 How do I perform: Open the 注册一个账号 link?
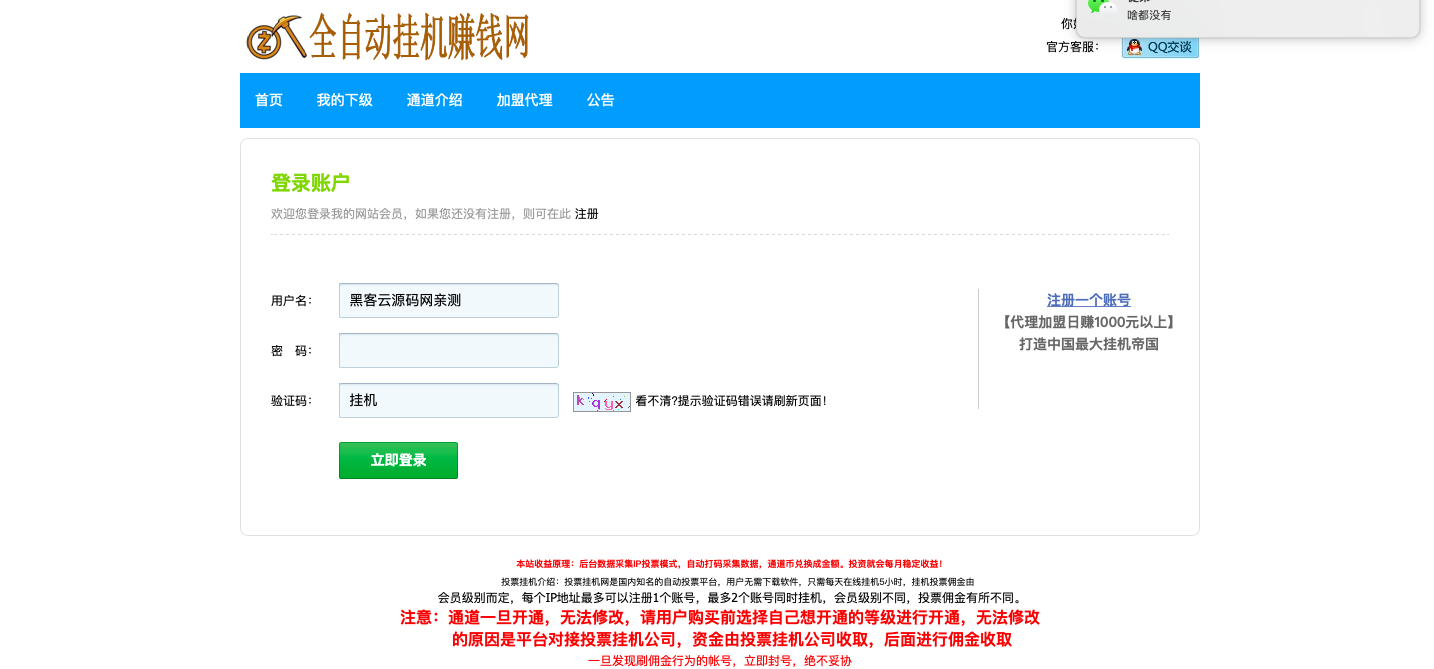1088,300
